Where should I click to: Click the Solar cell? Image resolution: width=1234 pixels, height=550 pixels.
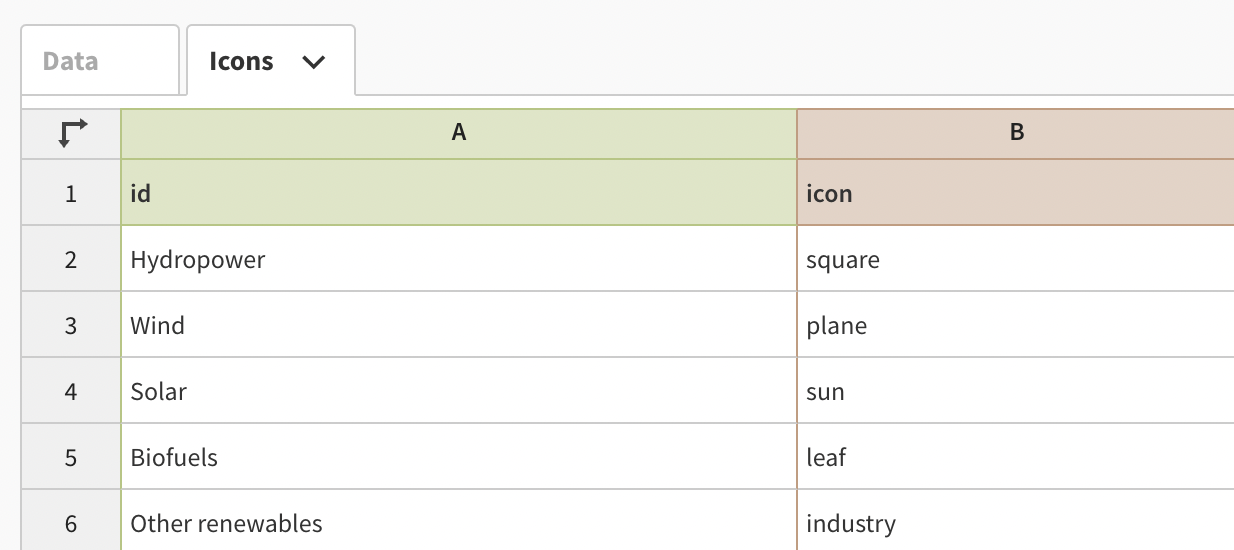point(459,391)
